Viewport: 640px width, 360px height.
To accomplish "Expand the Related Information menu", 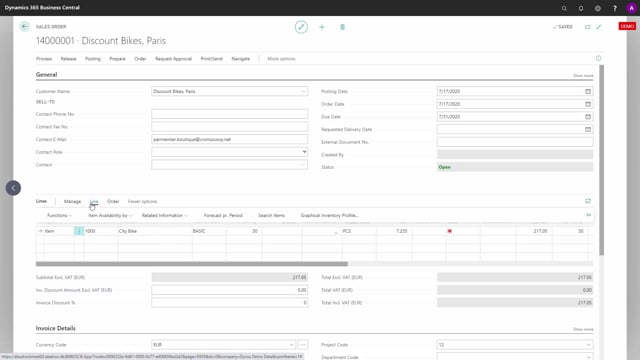I will pos(164,216).
